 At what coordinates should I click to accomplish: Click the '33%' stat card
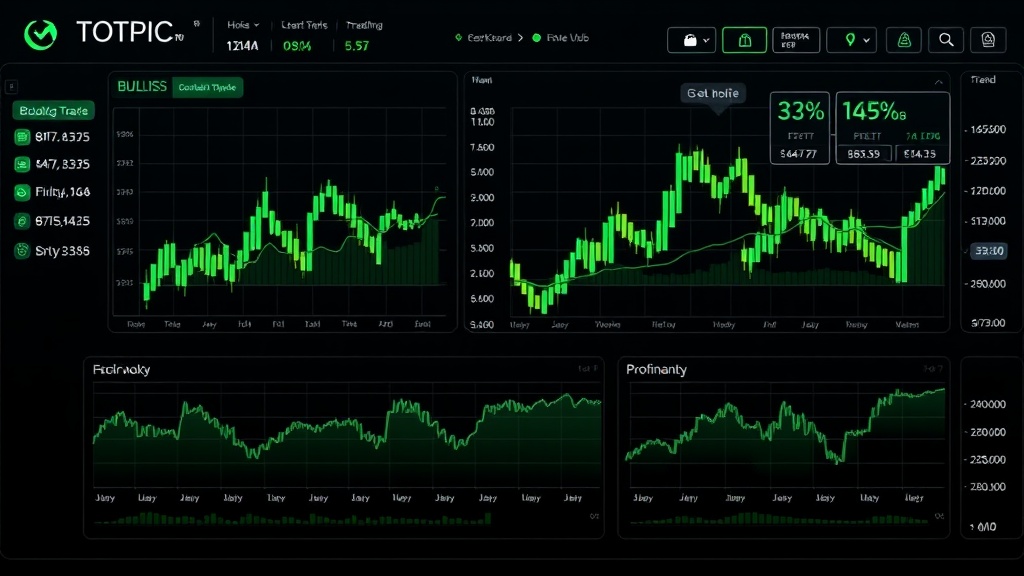point(800,128)
